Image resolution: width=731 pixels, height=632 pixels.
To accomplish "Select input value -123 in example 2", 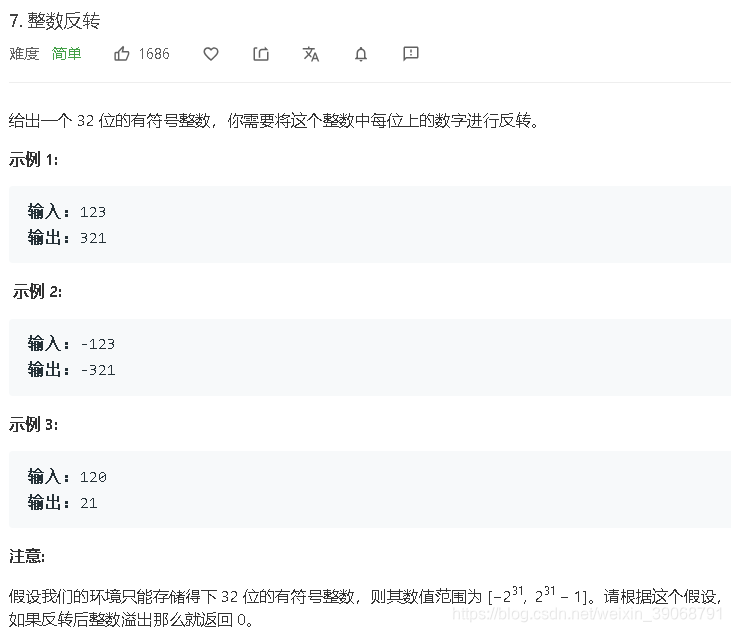I will 97,344.
